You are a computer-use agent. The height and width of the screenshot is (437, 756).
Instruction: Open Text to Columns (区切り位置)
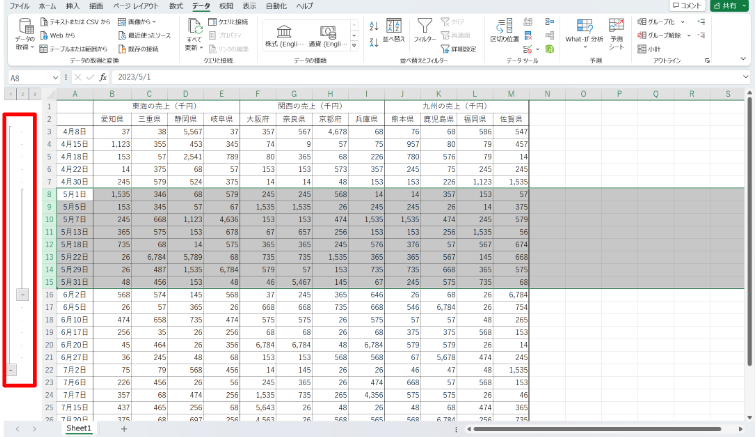(504, 30)
